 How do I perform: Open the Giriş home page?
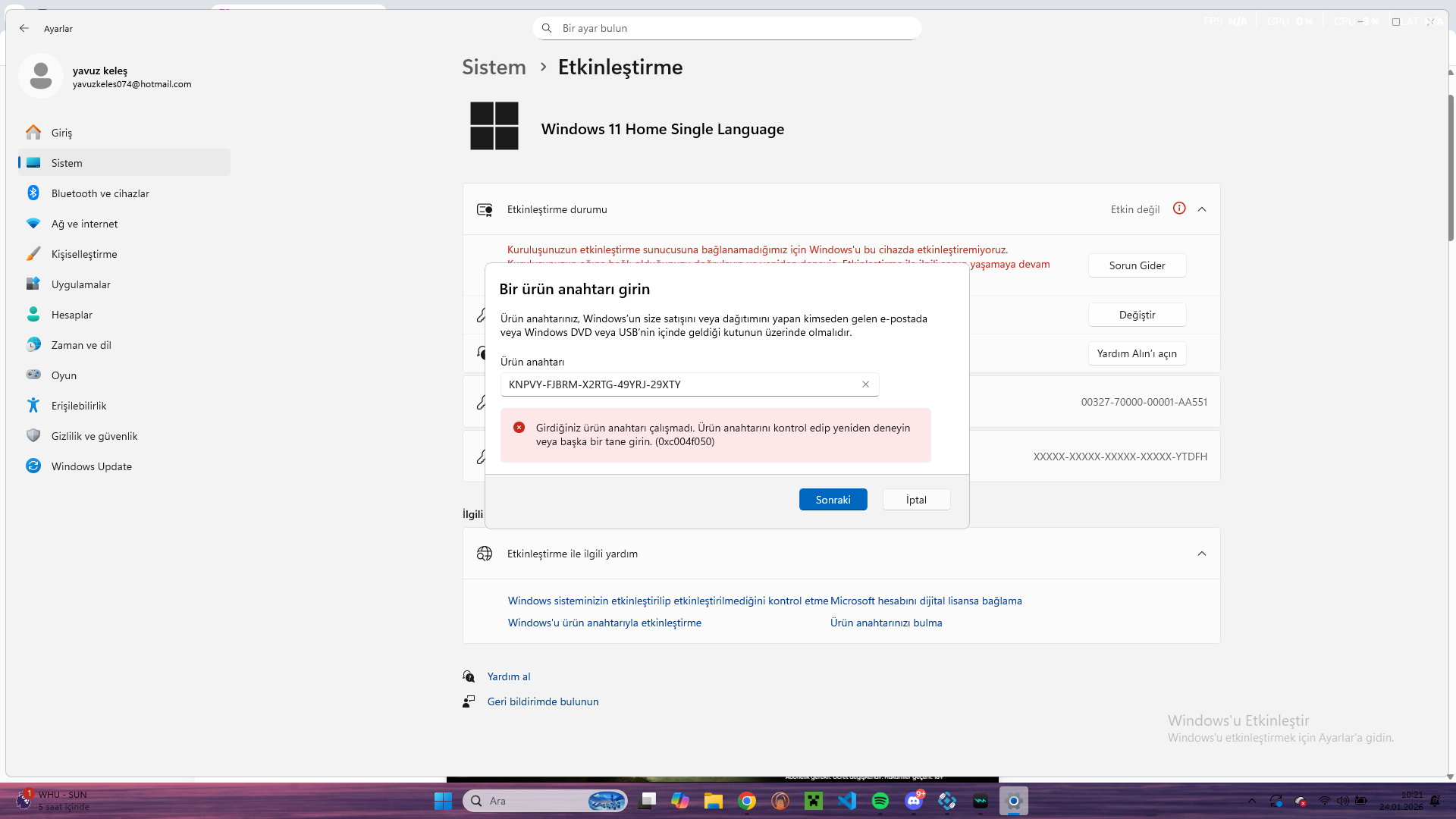pos(124,133)
